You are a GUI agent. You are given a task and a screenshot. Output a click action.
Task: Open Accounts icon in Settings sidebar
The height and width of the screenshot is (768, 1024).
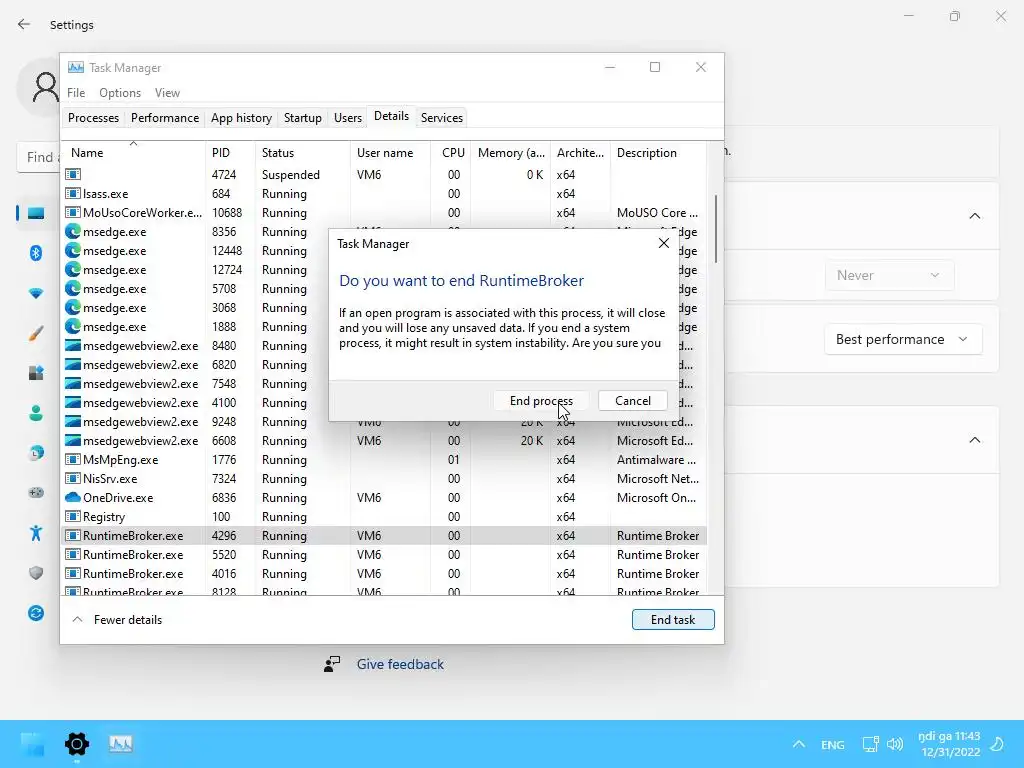[x=36, y=413]
